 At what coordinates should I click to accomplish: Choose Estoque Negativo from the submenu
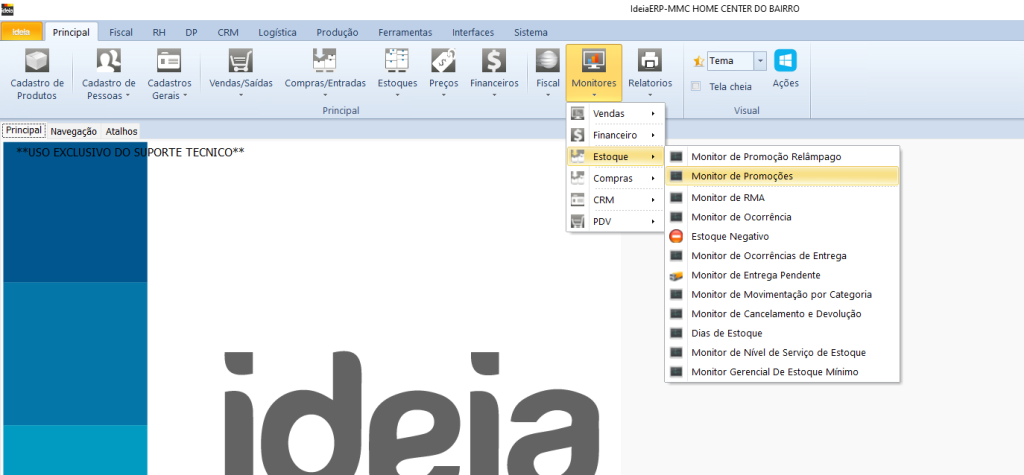pyautogui.click(x=729, y=236)
